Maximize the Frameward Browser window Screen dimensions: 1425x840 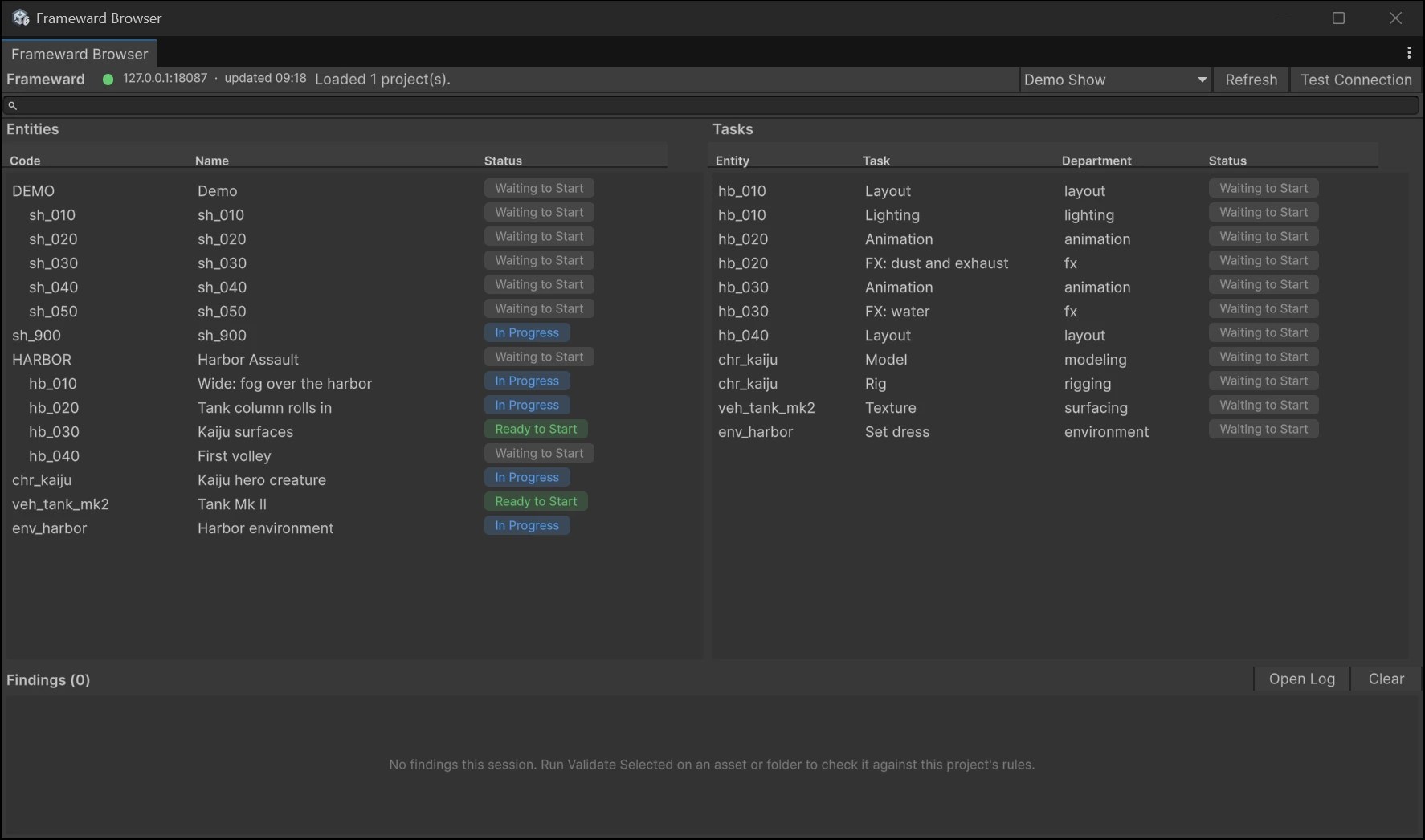(1338, 18)
